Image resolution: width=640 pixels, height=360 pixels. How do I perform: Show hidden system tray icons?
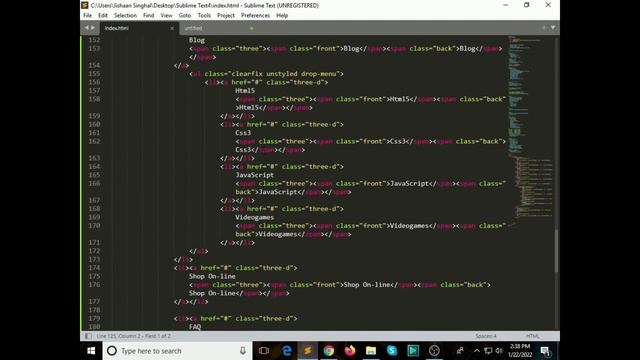[x=476, y=351]
